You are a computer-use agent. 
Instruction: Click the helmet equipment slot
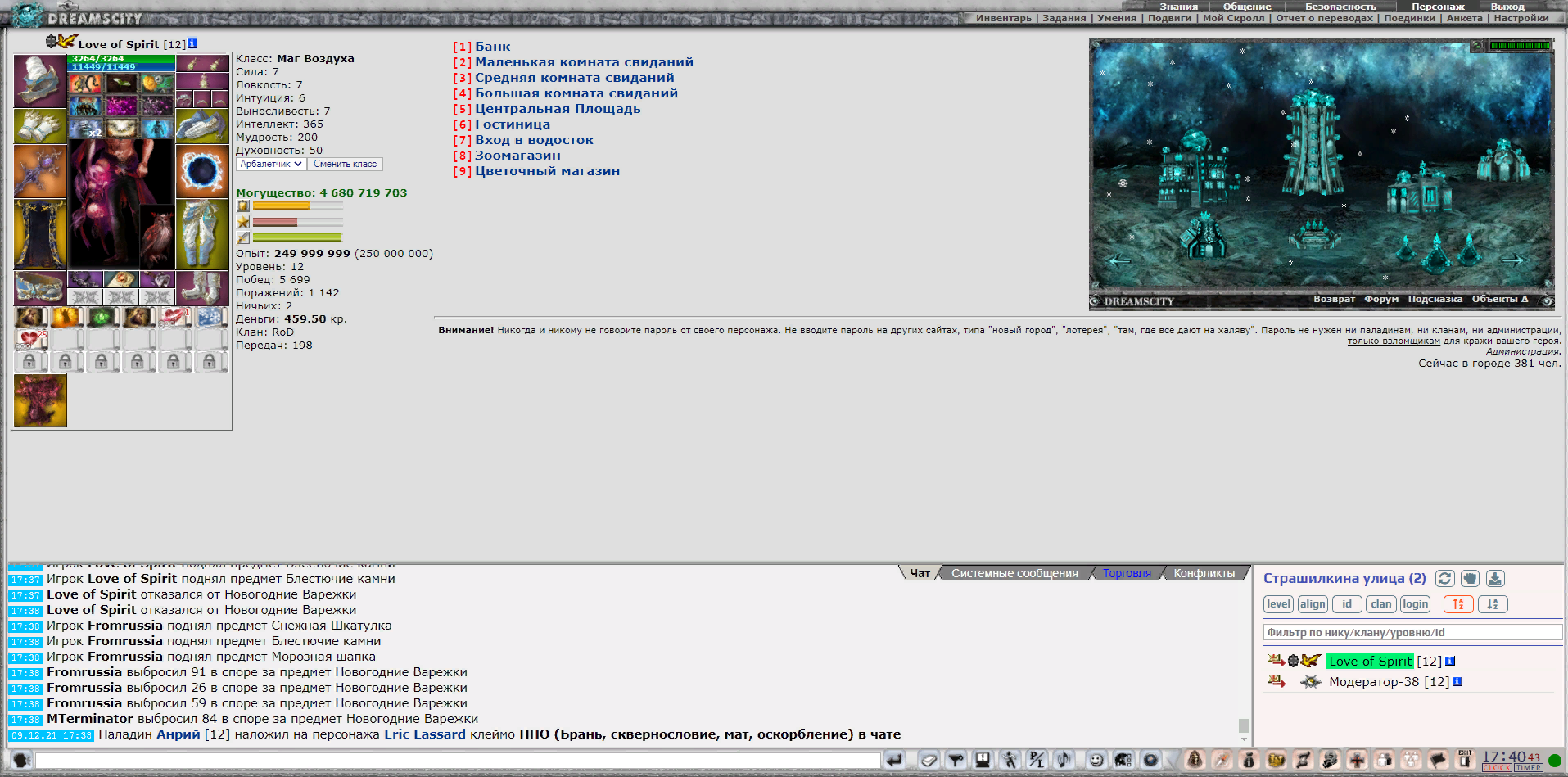[40, 80]
